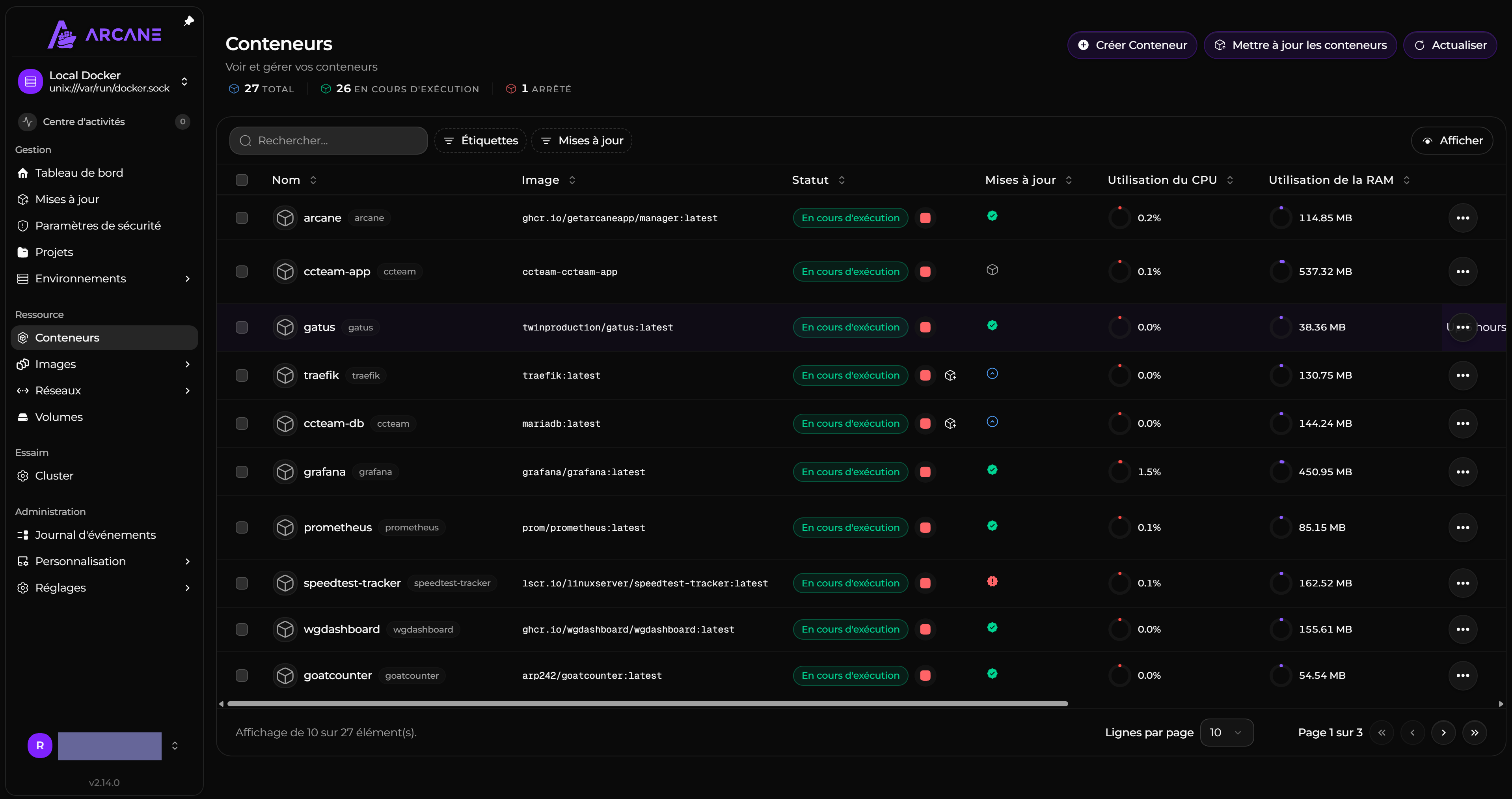Open Paramètres de sécurité in sidebar
The width and height of the screenshot is (1512, 799).
104,226
